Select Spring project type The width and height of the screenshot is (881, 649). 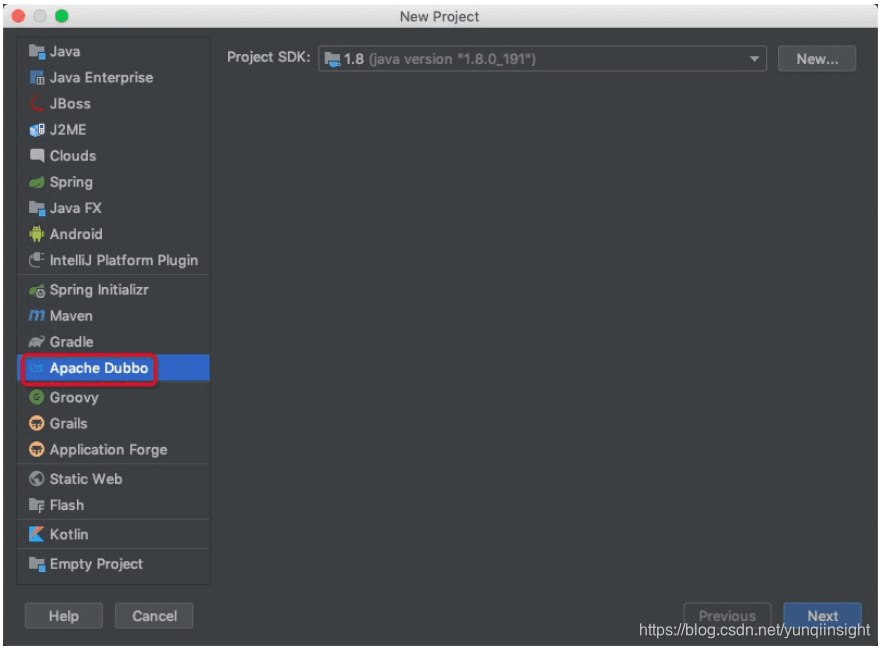tap(113, 182)
